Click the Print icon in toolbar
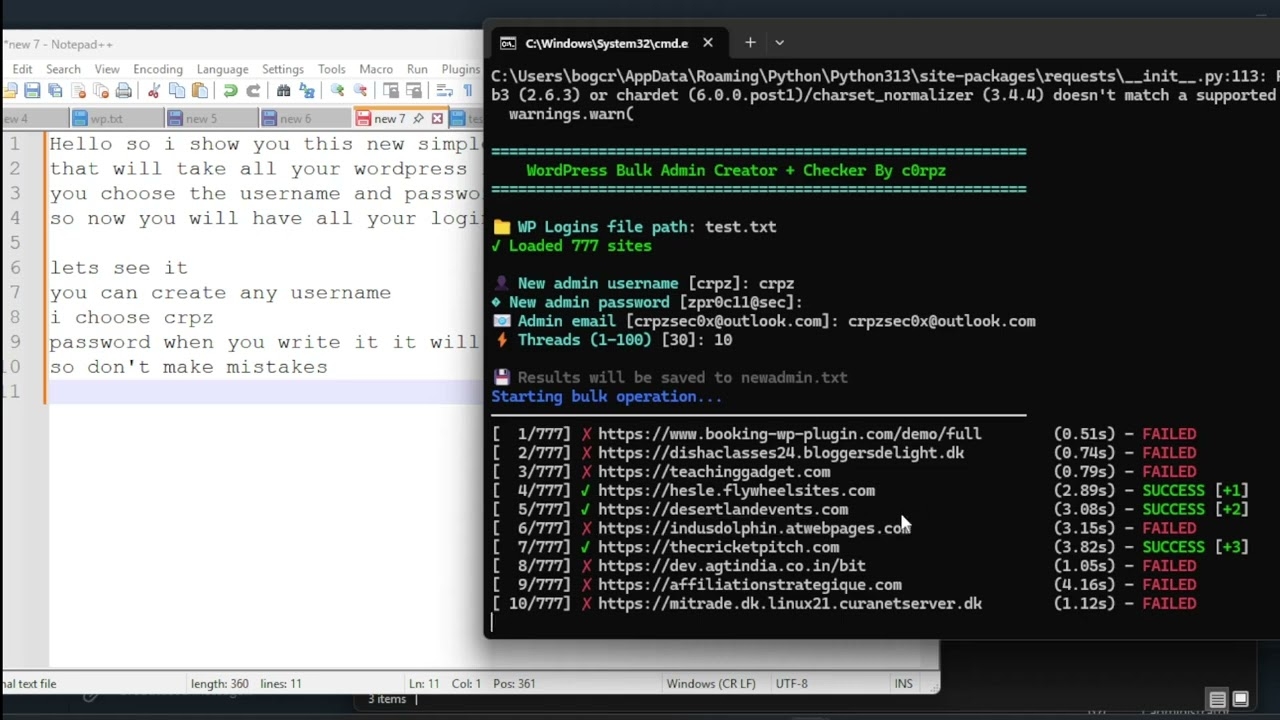 click(123, 91)
